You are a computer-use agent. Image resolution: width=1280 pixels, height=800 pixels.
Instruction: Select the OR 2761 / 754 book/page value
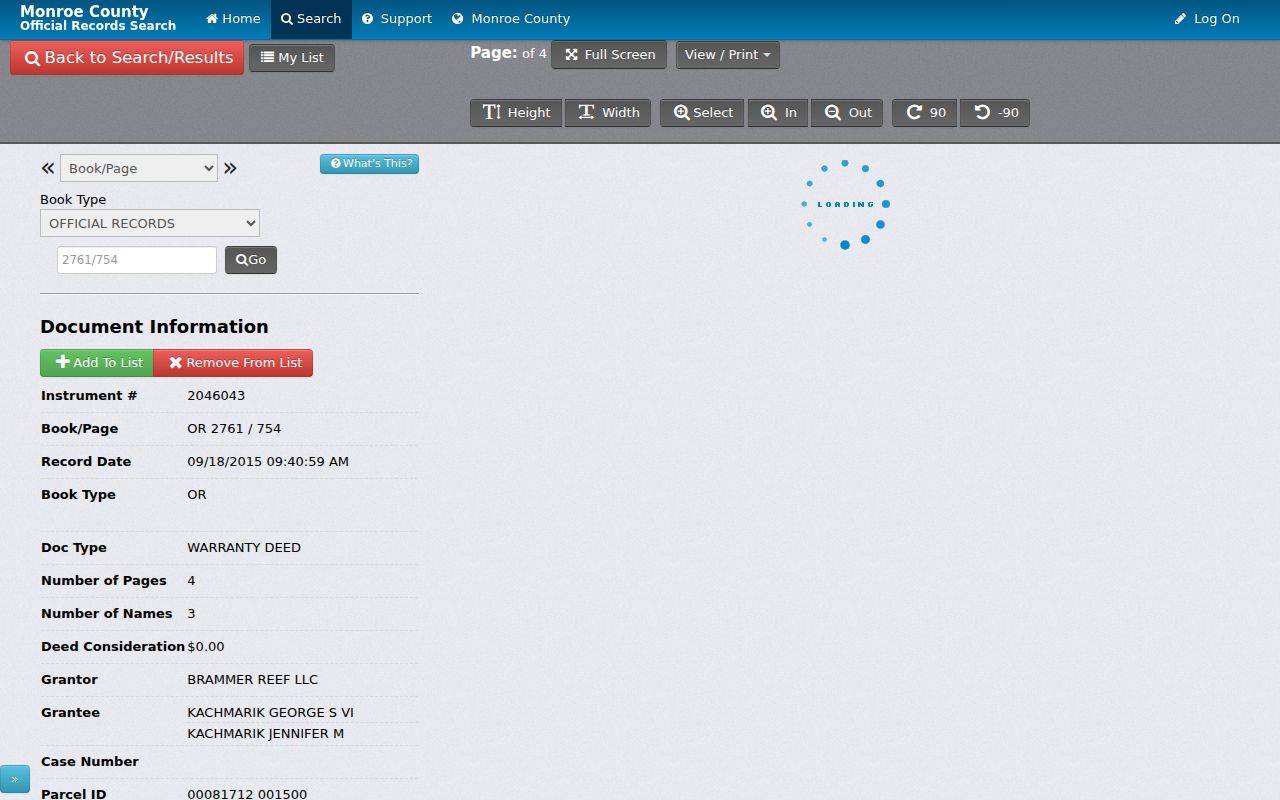234,429
